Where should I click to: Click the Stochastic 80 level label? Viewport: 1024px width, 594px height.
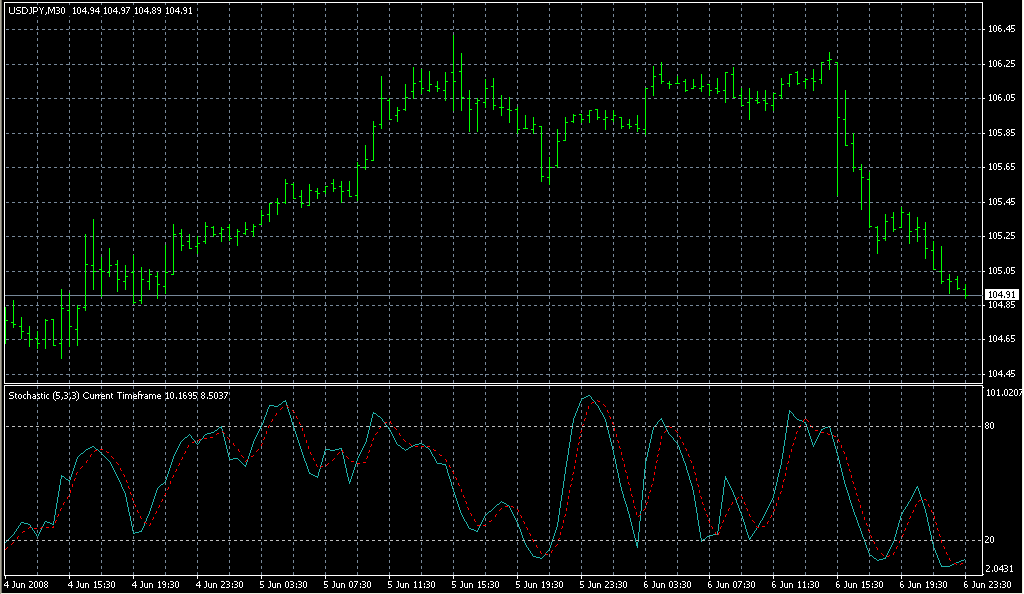pos(990,427)
